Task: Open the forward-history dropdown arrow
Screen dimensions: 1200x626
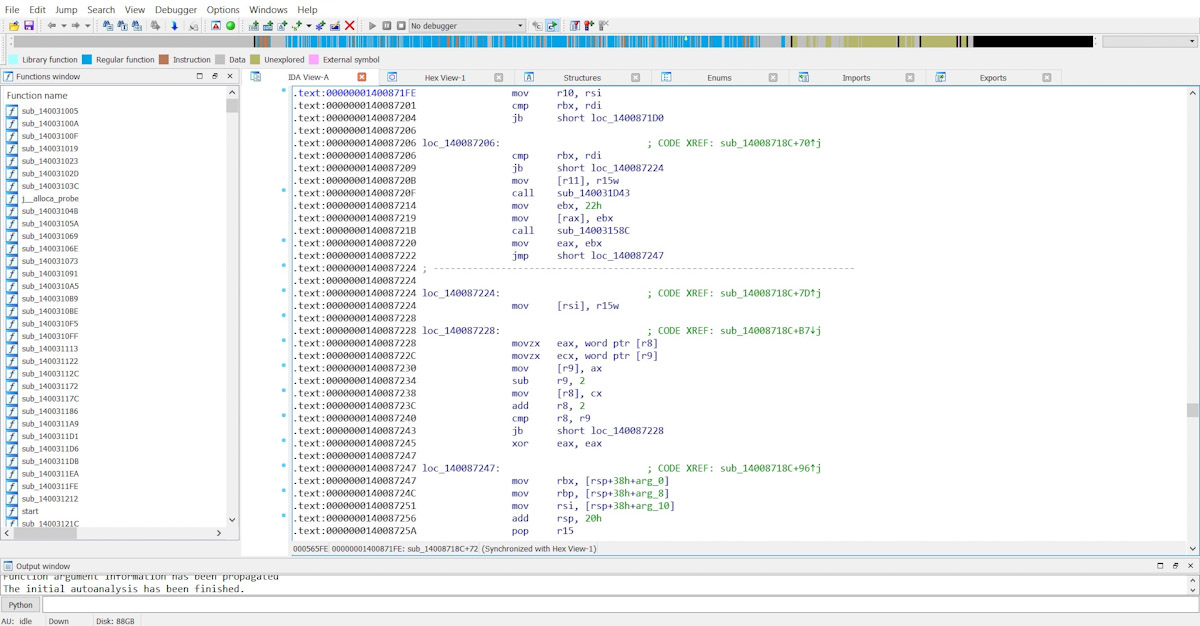Action: click(x=87, y=25)
